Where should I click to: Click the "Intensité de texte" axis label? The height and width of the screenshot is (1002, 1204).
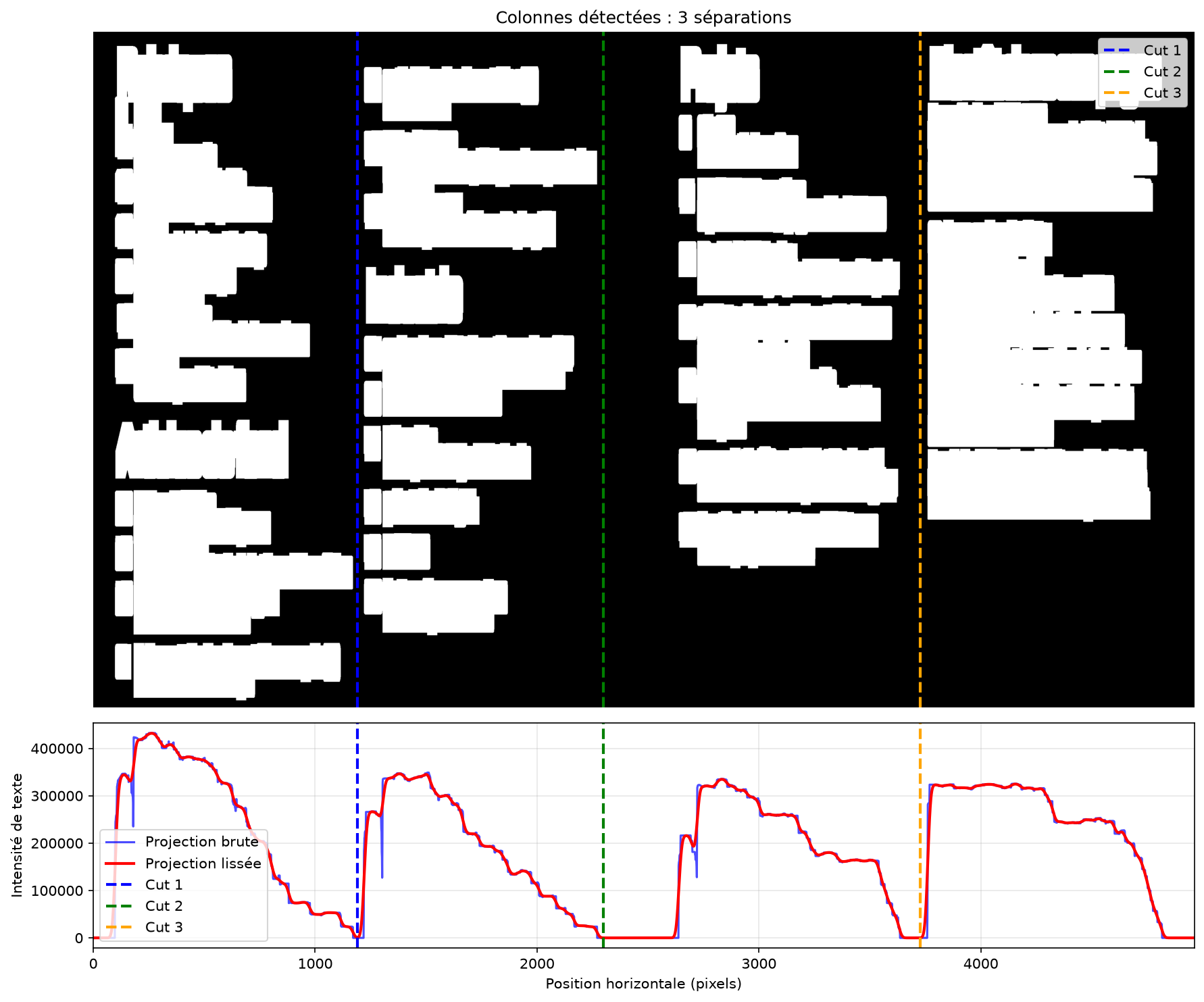[x=17, y=835]
